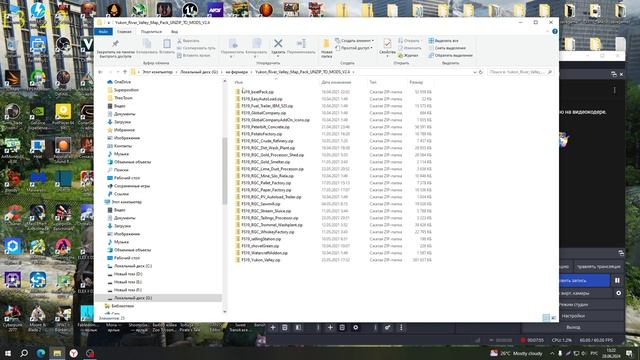
Task: Go up one folder level arrow
Action: (x=125, y=72)
